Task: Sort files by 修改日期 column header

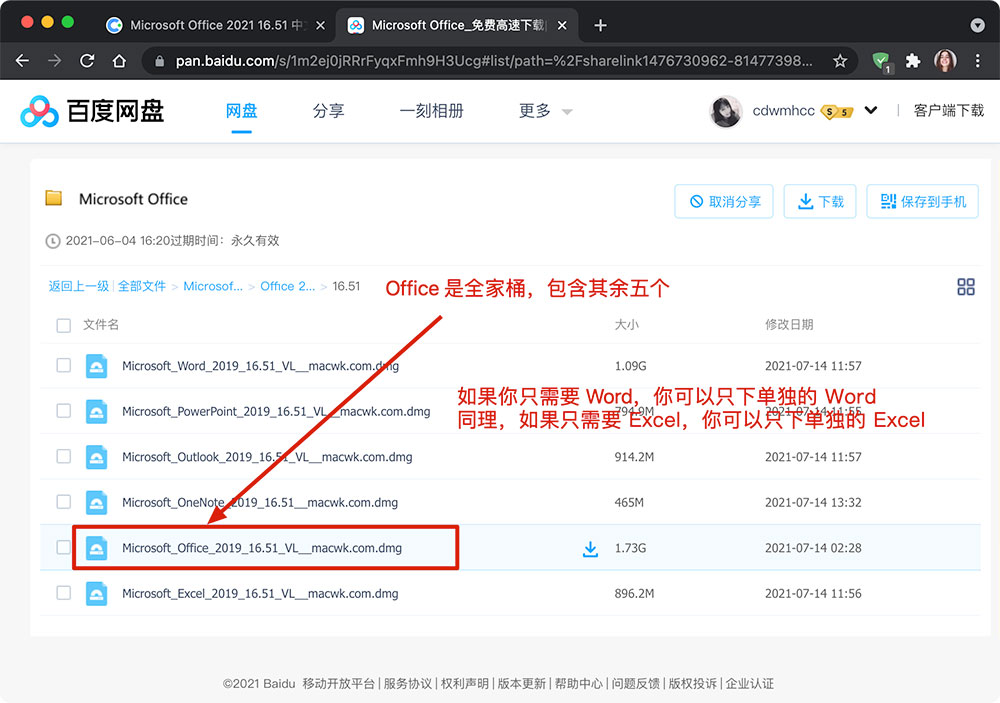Action: pyautogui.click(x=789, y=325)
